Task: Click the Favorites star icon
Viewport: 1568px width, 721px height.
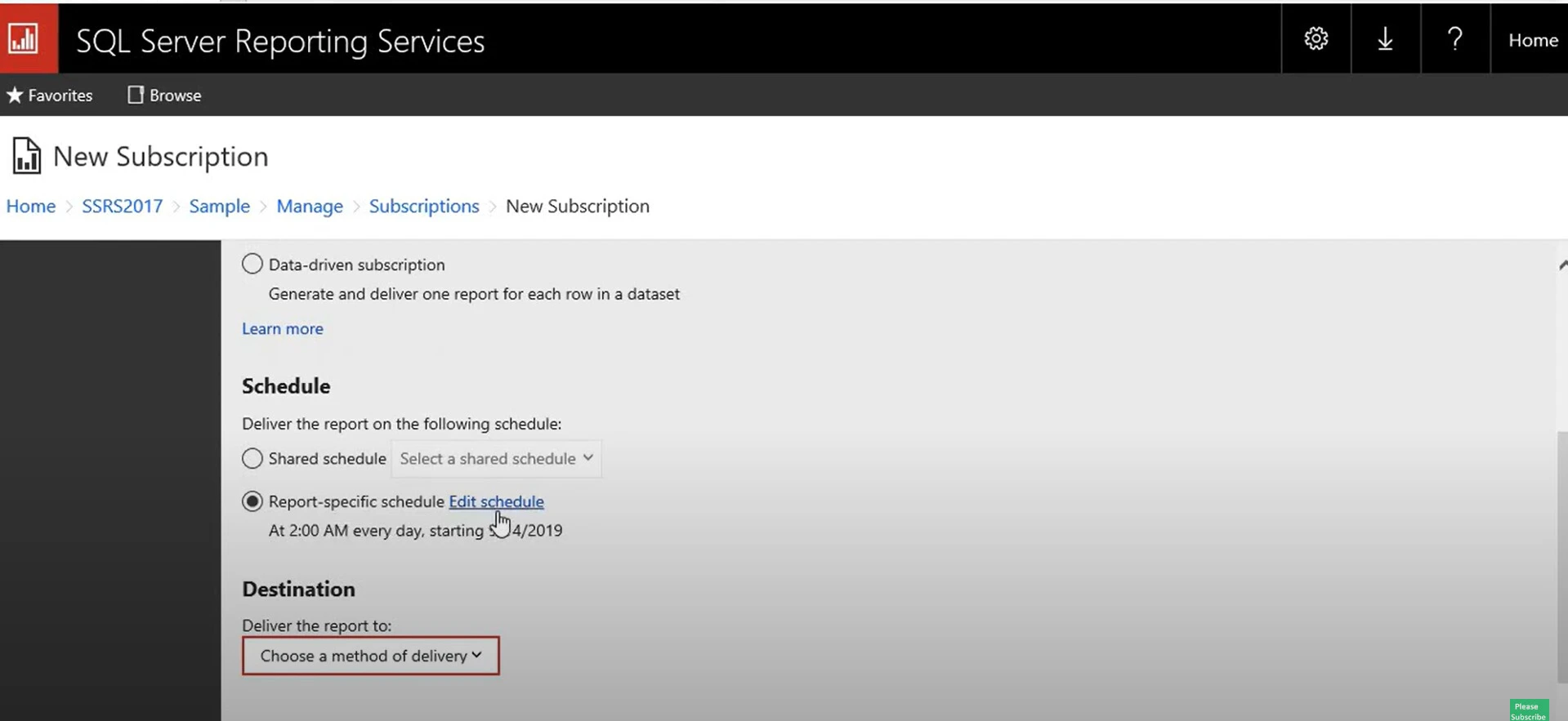Action: [x=15, y=96]
